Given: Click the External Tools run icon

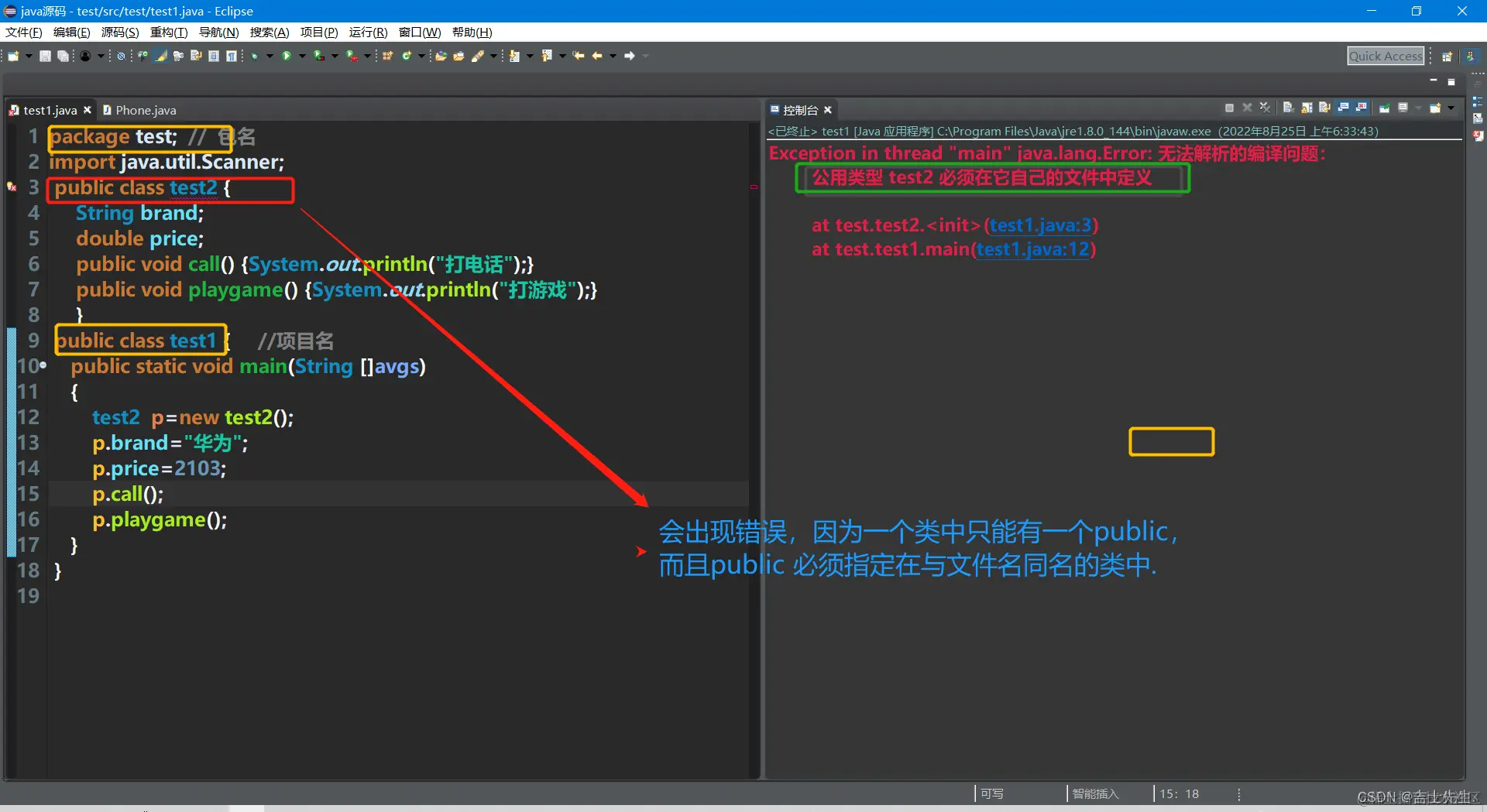Looking at the screenshot, I should click(x=352, y=56).
